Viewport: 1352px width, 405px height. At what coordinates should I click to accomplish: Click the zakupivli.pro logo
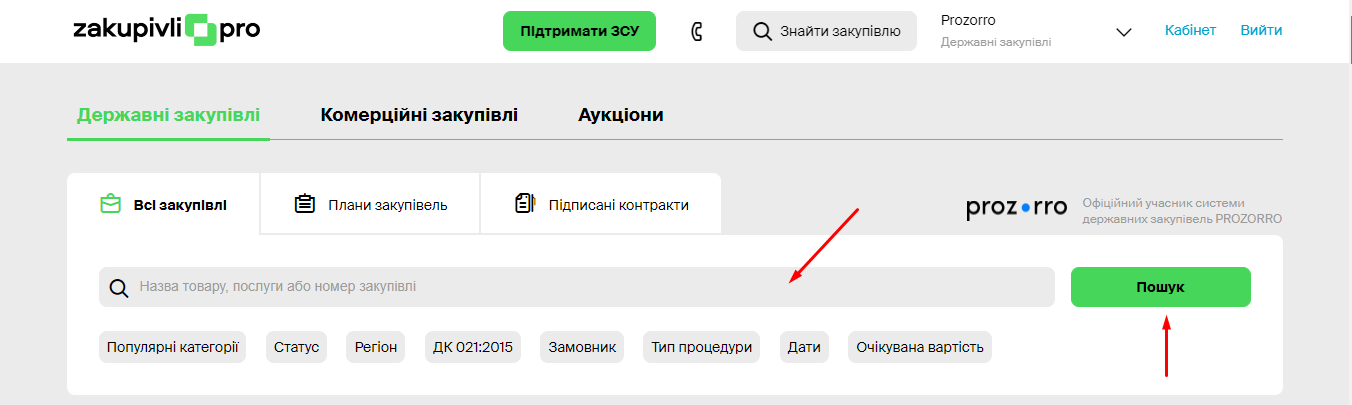(166, 30)
